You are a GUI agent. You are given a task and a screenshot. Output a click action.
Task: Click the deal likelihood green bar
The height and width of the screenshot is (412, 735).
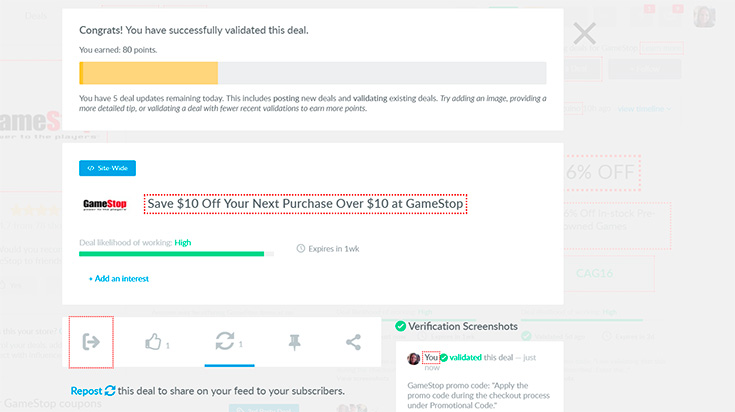point(176,254)
